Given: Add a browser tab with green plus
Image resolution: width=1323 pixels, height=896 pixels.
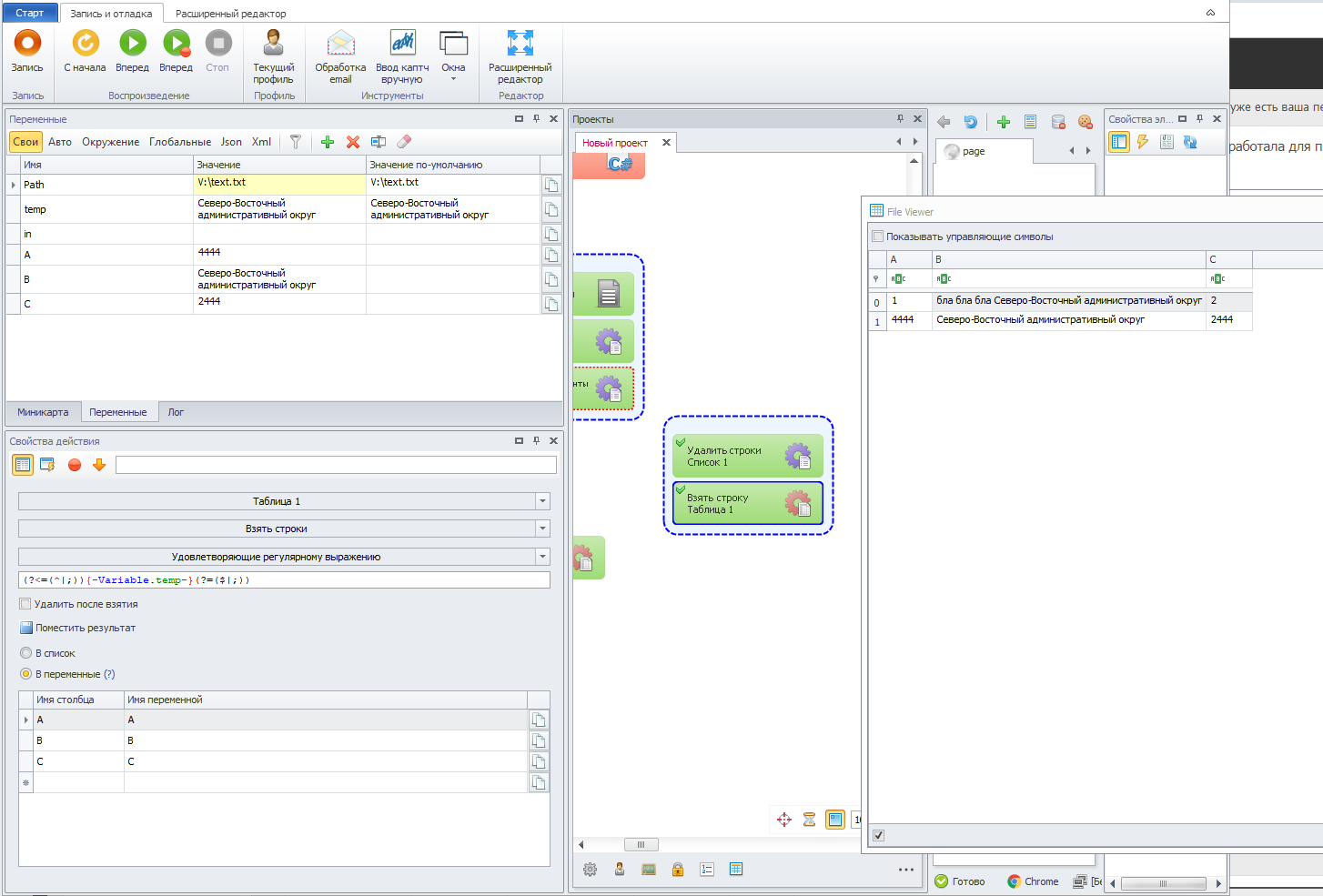Looking at the screenshot, I should (x=1004, y=122).
